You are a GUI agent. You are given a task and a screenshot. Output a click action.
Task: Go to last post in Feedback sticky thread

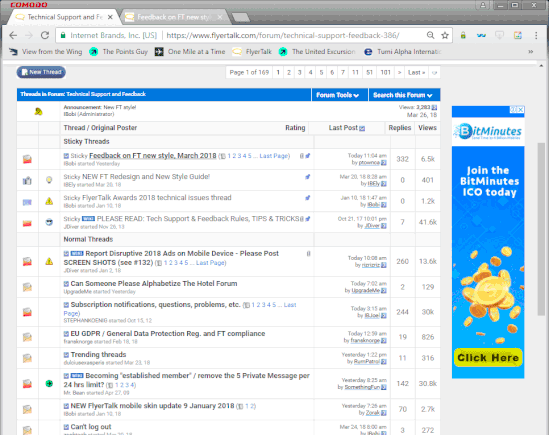384,163
